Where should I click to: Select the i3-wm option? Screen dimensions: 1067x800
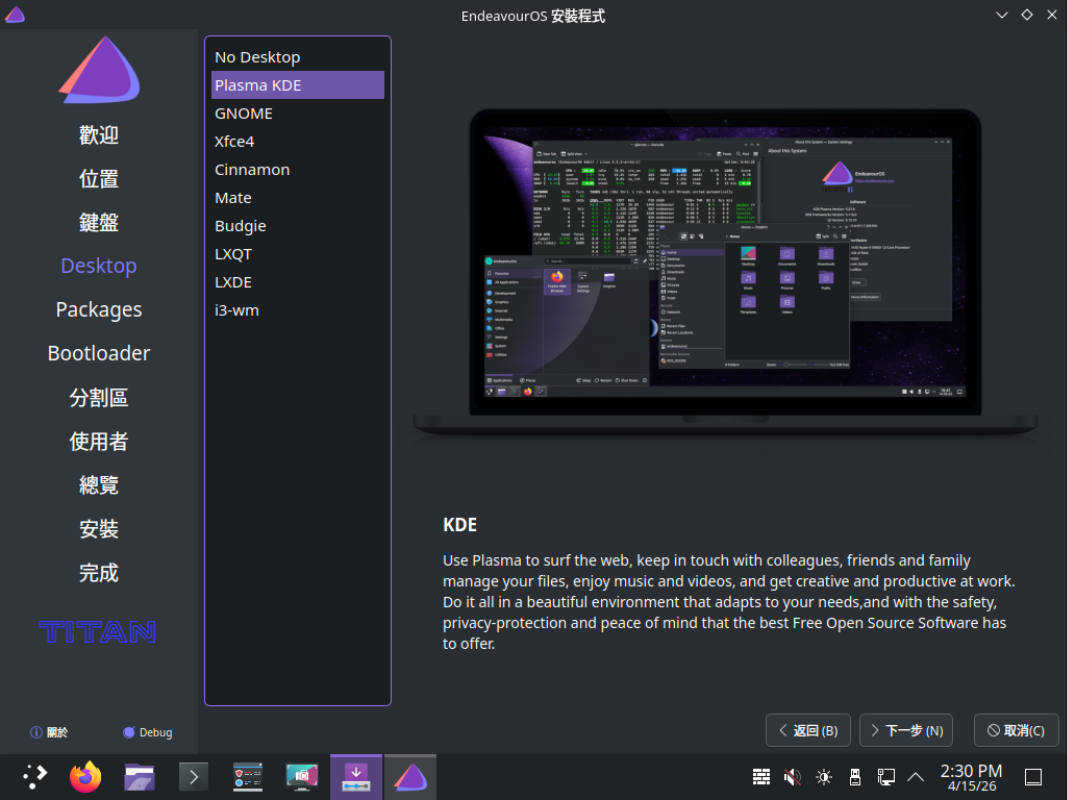[237, 310]
